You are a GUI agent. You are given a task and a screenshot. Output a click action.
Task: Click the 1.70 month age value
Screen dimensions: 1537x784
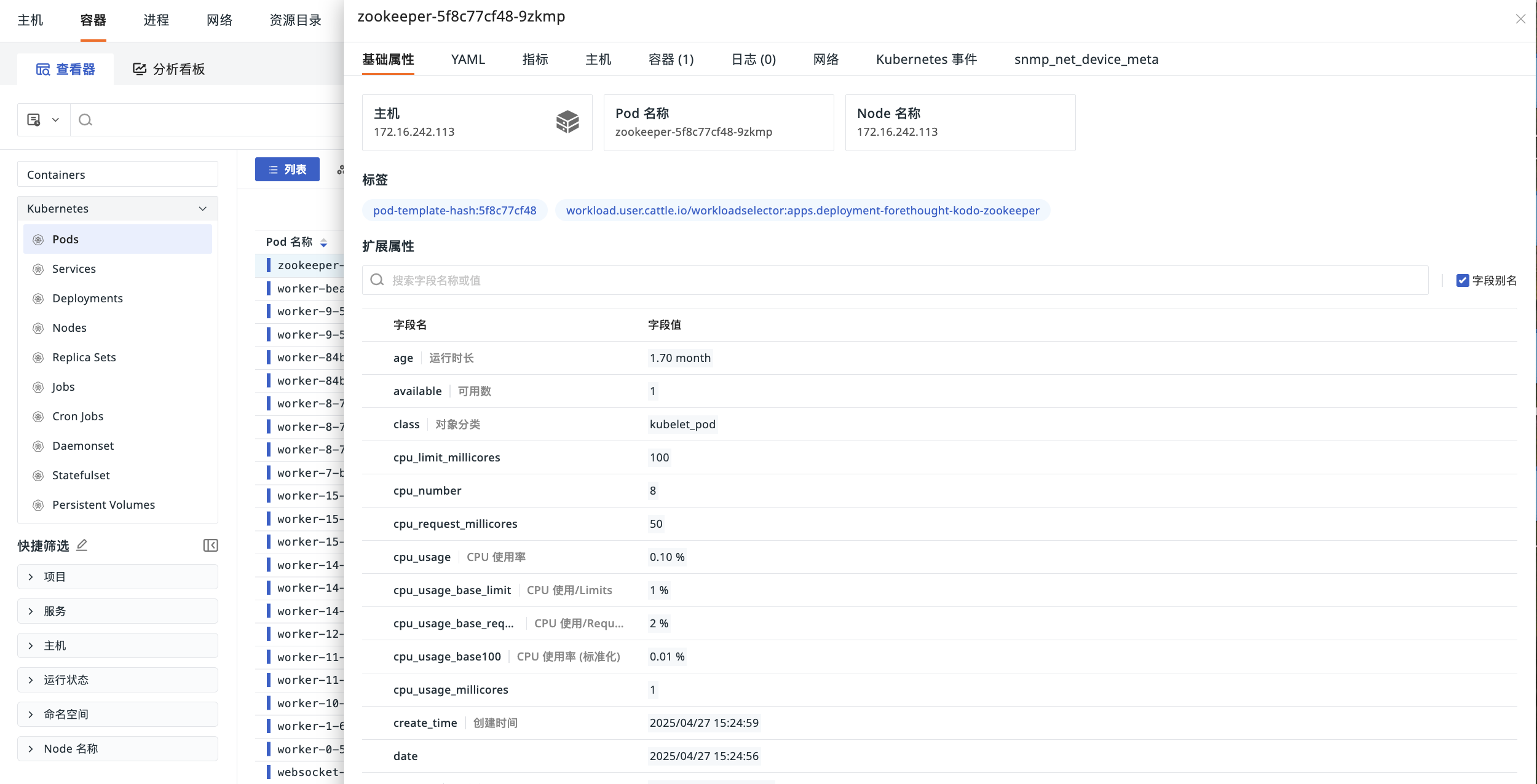[x=680, y=358]
